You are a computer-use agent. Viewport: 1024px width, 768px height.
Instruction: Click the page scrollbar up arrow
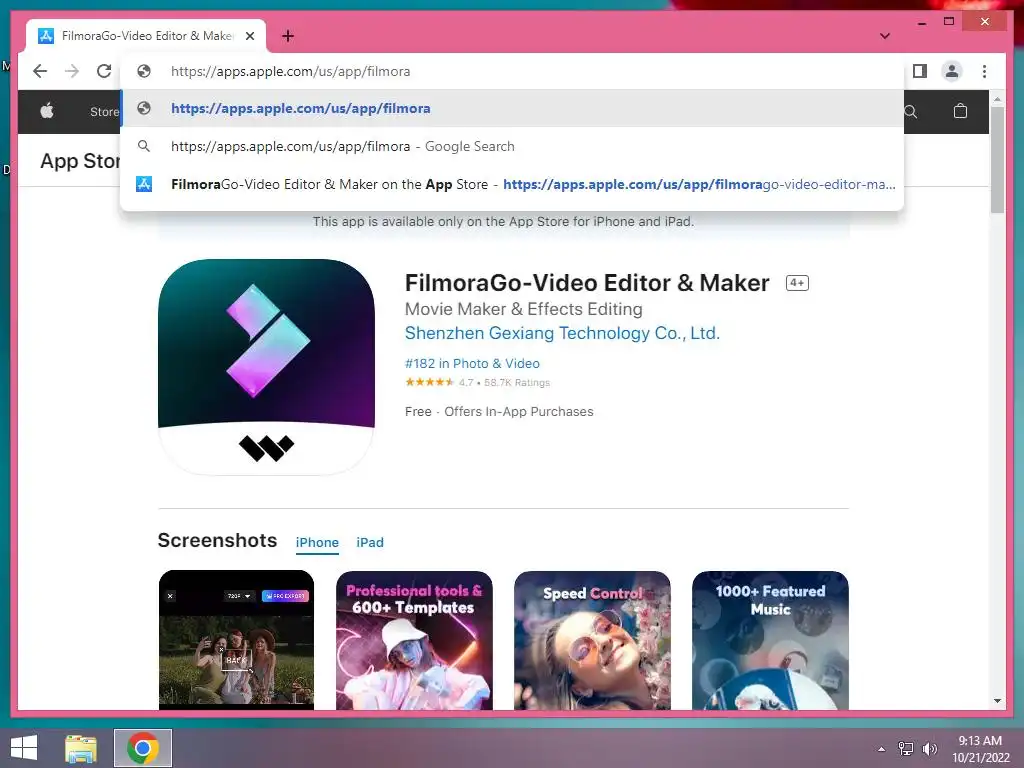pos(997,99)
